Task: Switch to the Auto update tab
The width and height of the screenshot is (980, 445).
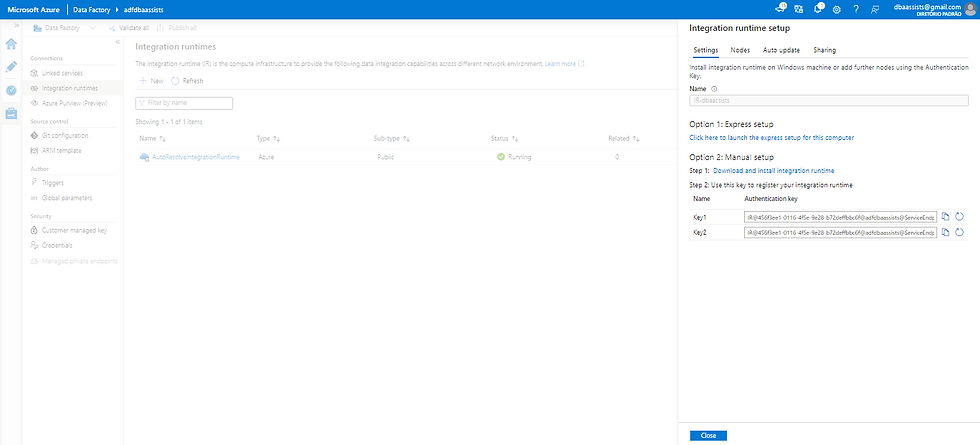Action: [x=781, y=50]
